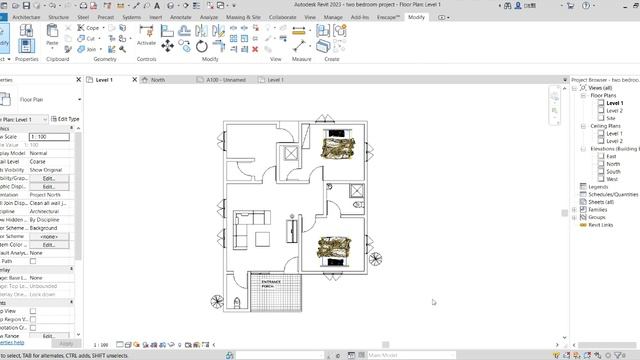Open the Annotate ribbon tab
This screenshot has width=640, height=360.
coord(180,17)
